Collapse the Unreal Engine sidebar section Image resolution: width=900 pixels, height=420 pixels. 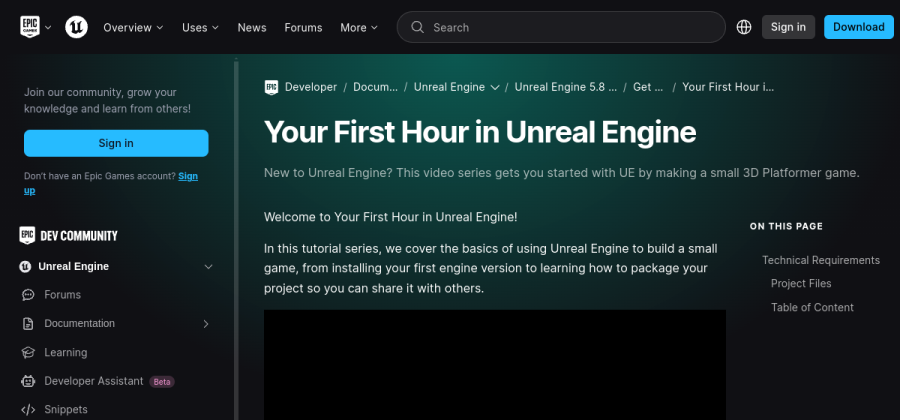[208, 267]
